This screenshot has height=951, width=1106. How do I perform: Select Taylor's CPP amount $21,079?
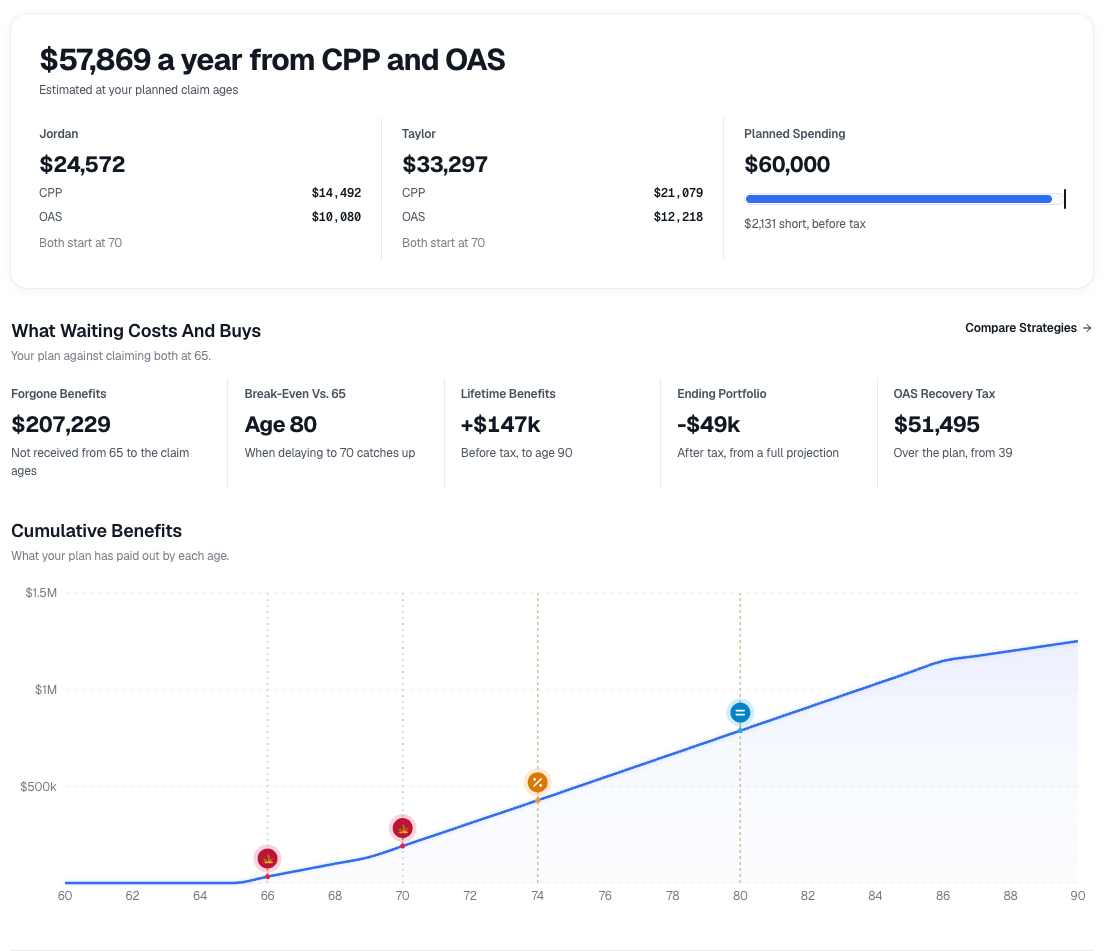679,193
